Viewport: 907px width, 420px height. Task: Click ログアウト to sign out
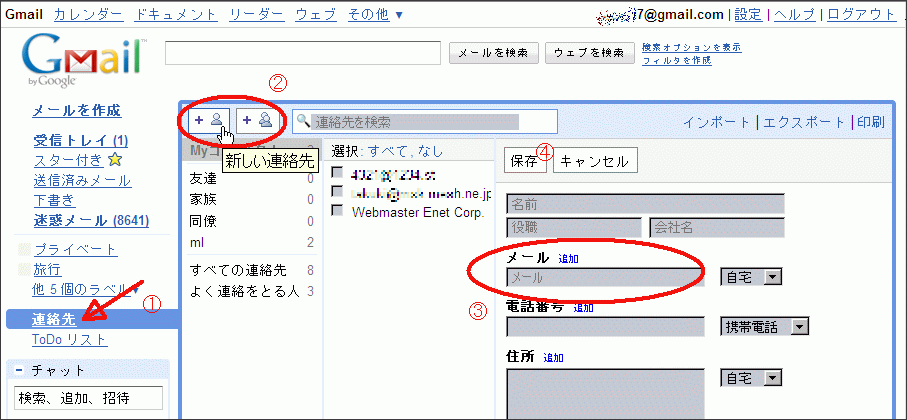pyautogui.click(x=861, y=14)
